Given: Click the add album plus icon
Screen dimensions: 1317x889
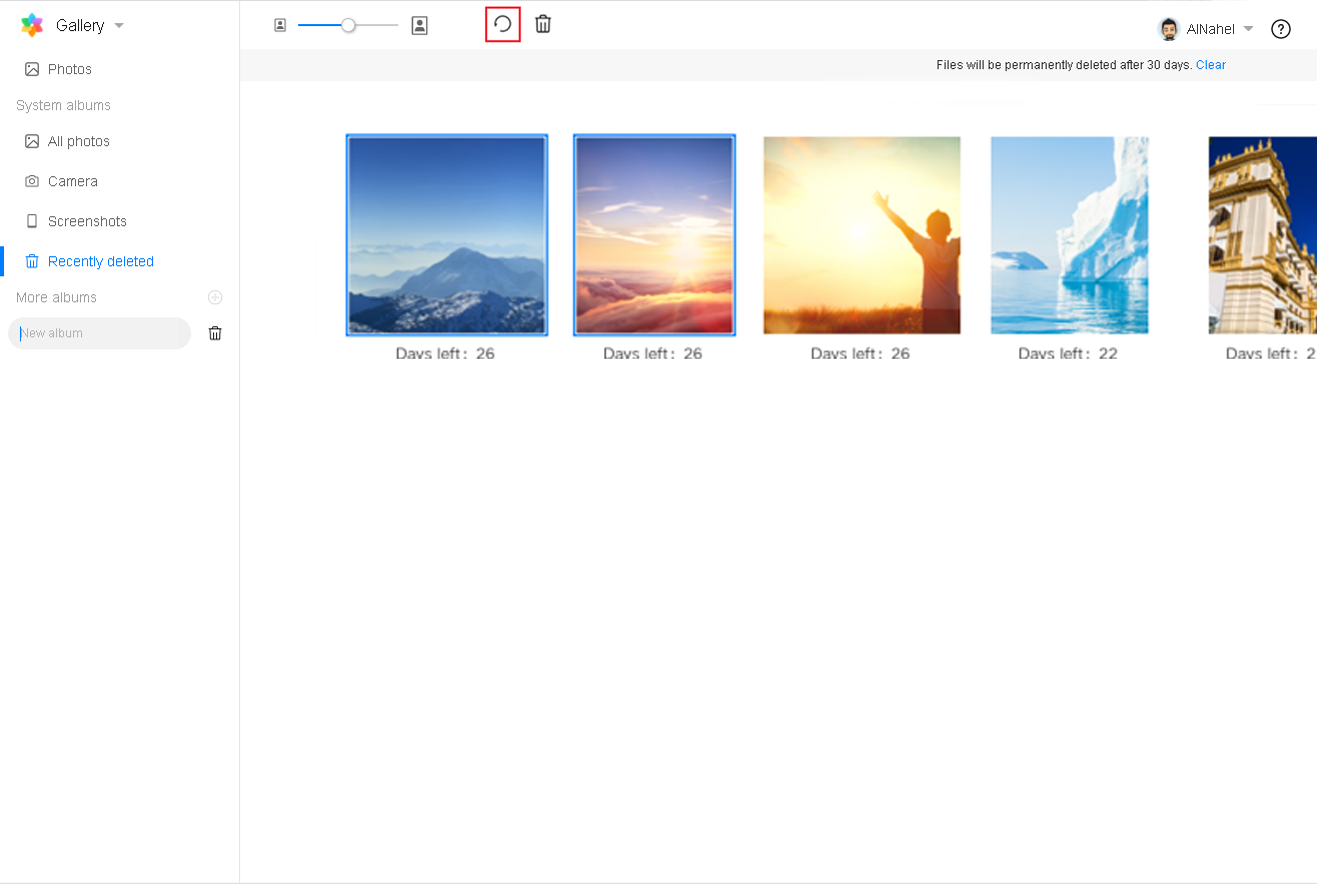Looking at the screenshot, I should (215, 298).
